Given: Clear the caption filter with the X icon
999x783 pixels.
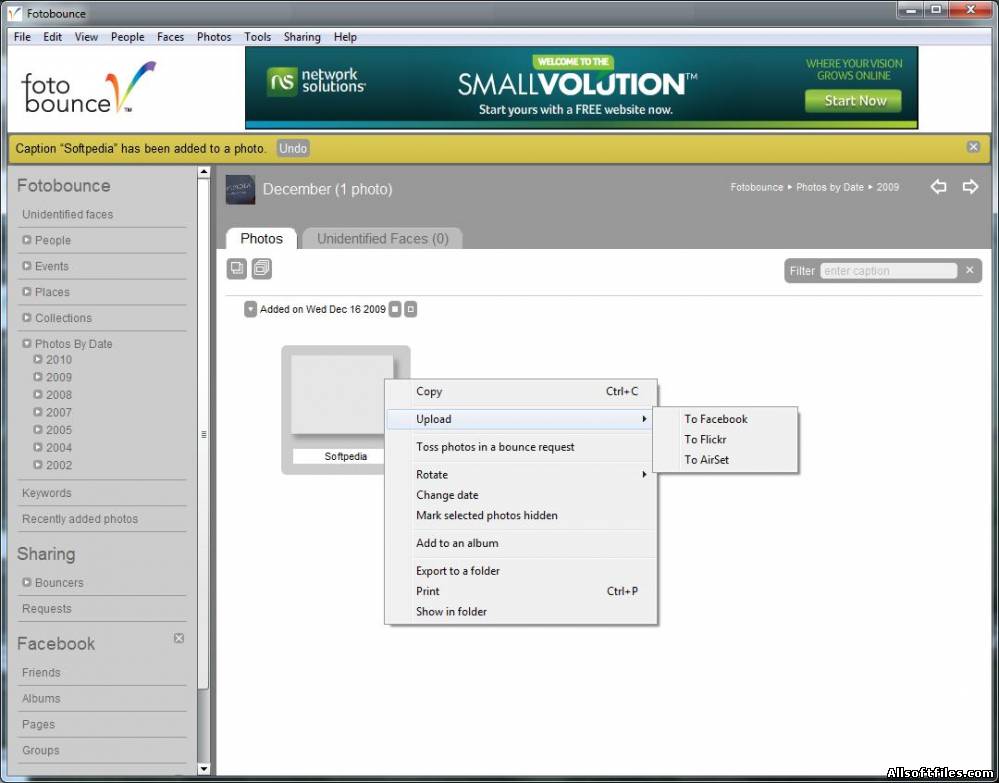Looking at the screenshot, I should [x=970, y=270].
